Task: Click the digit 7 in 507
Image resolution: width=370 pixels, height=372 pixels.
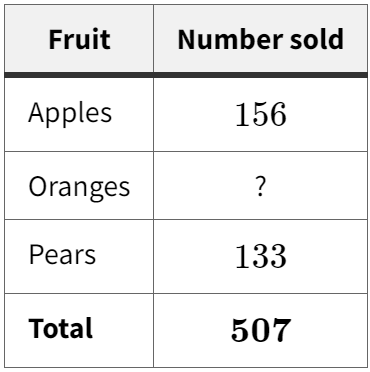Action: [x=281, y=330]
